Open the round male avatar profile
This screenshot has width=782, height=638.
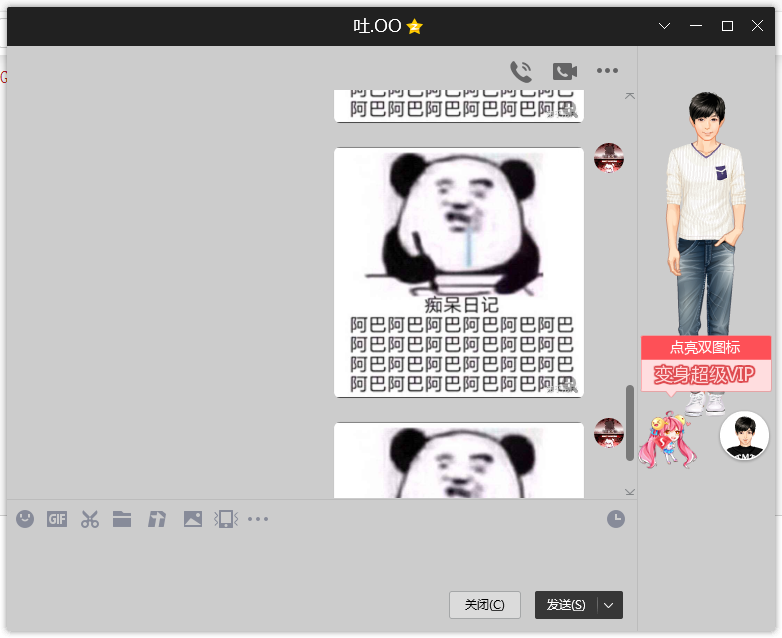[x=745, y=435]
